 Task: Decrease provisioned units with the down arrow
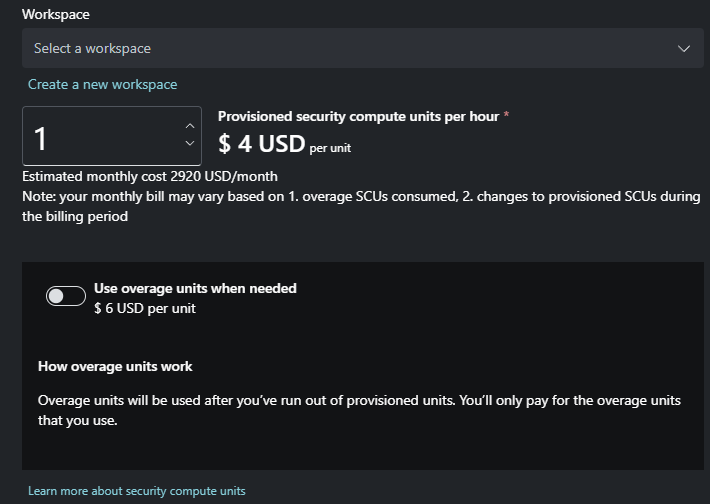(190, 144)
